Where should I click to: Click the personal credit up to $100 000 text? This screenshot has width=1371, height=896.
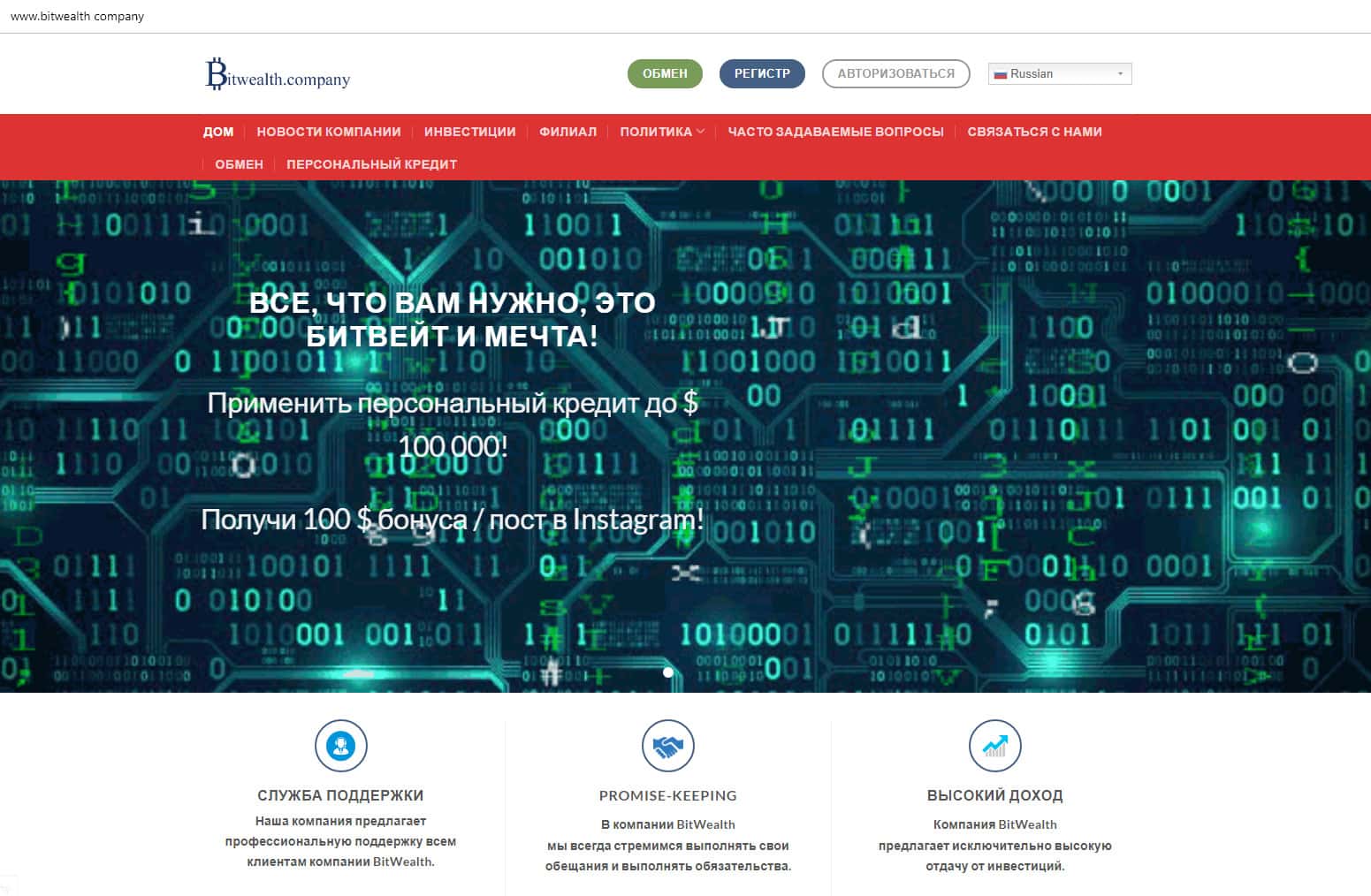click(453, 424)
